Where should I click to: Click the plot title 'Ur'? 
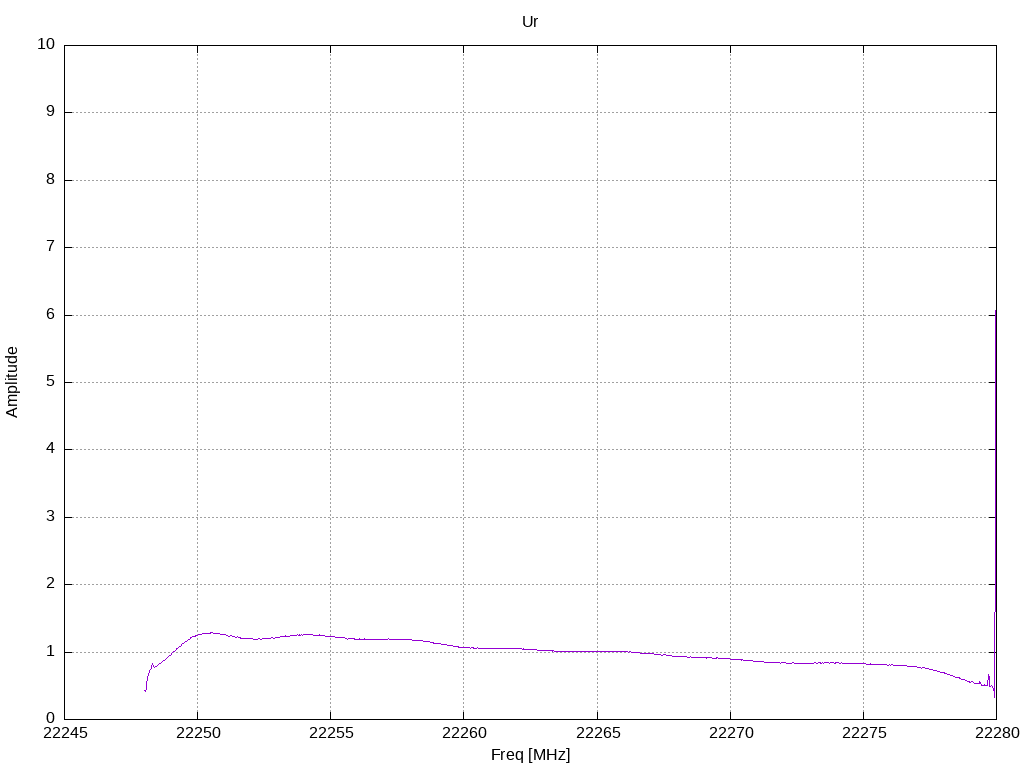point(530,22)
